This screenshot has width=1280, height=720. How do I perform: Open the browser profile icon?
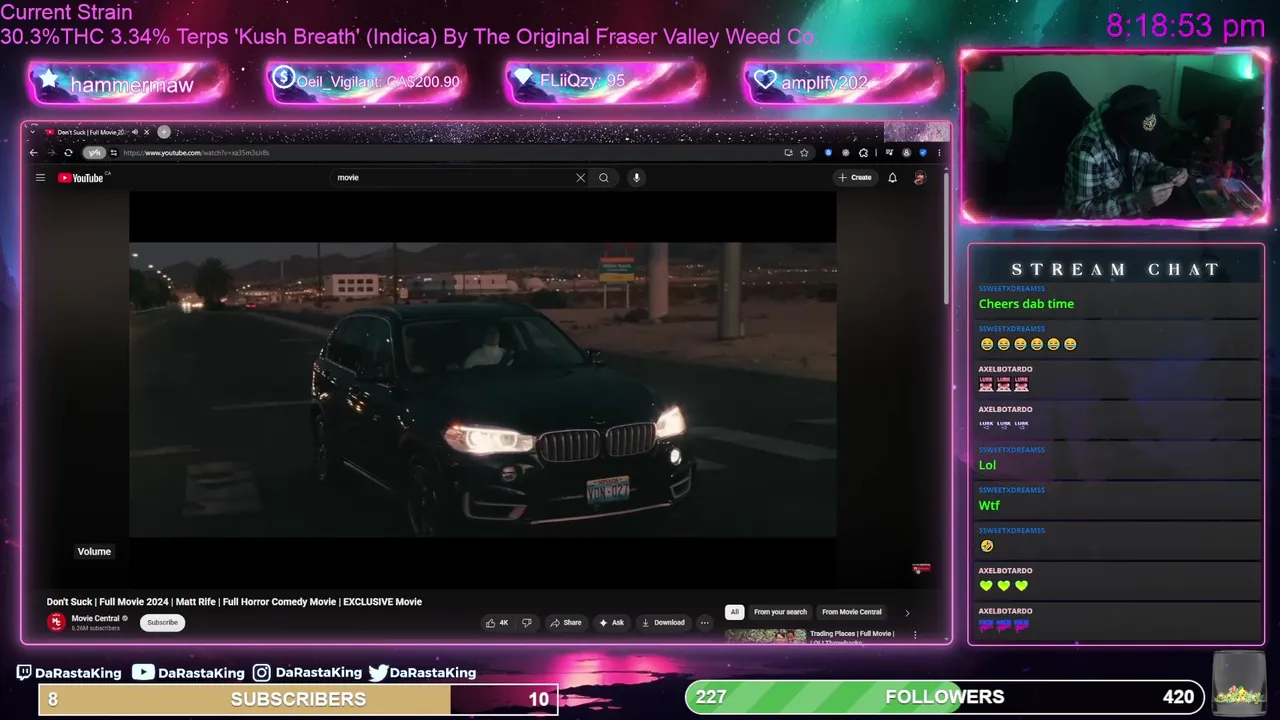point(906,153)
